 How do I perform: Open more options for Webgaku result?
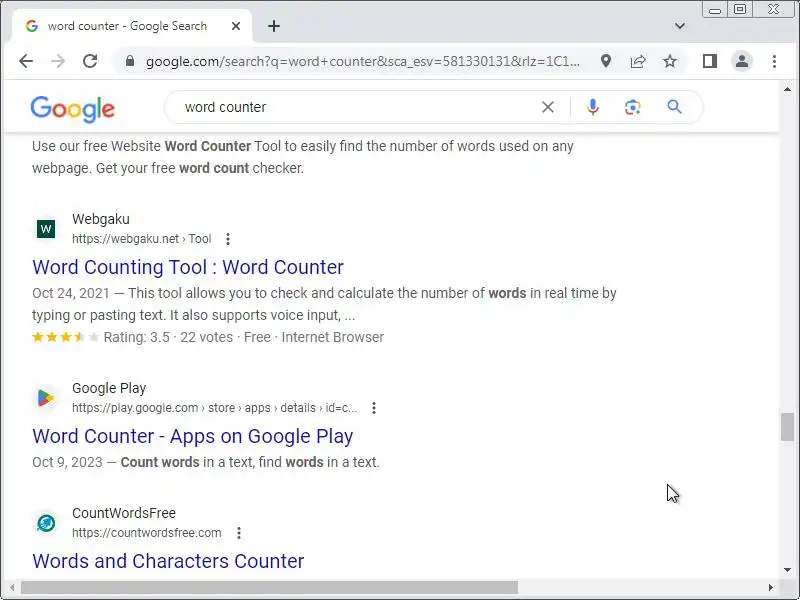click(x=228, y=239)
